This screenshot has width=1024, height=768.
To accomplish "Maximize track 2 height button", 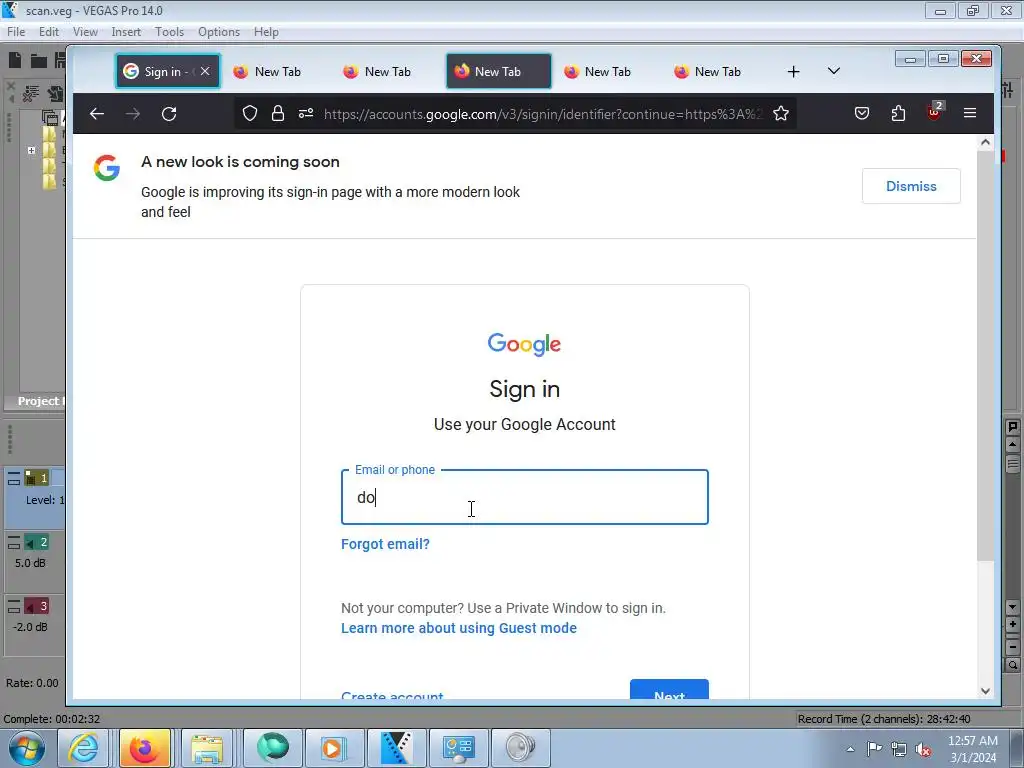I will tap(14, 546).
